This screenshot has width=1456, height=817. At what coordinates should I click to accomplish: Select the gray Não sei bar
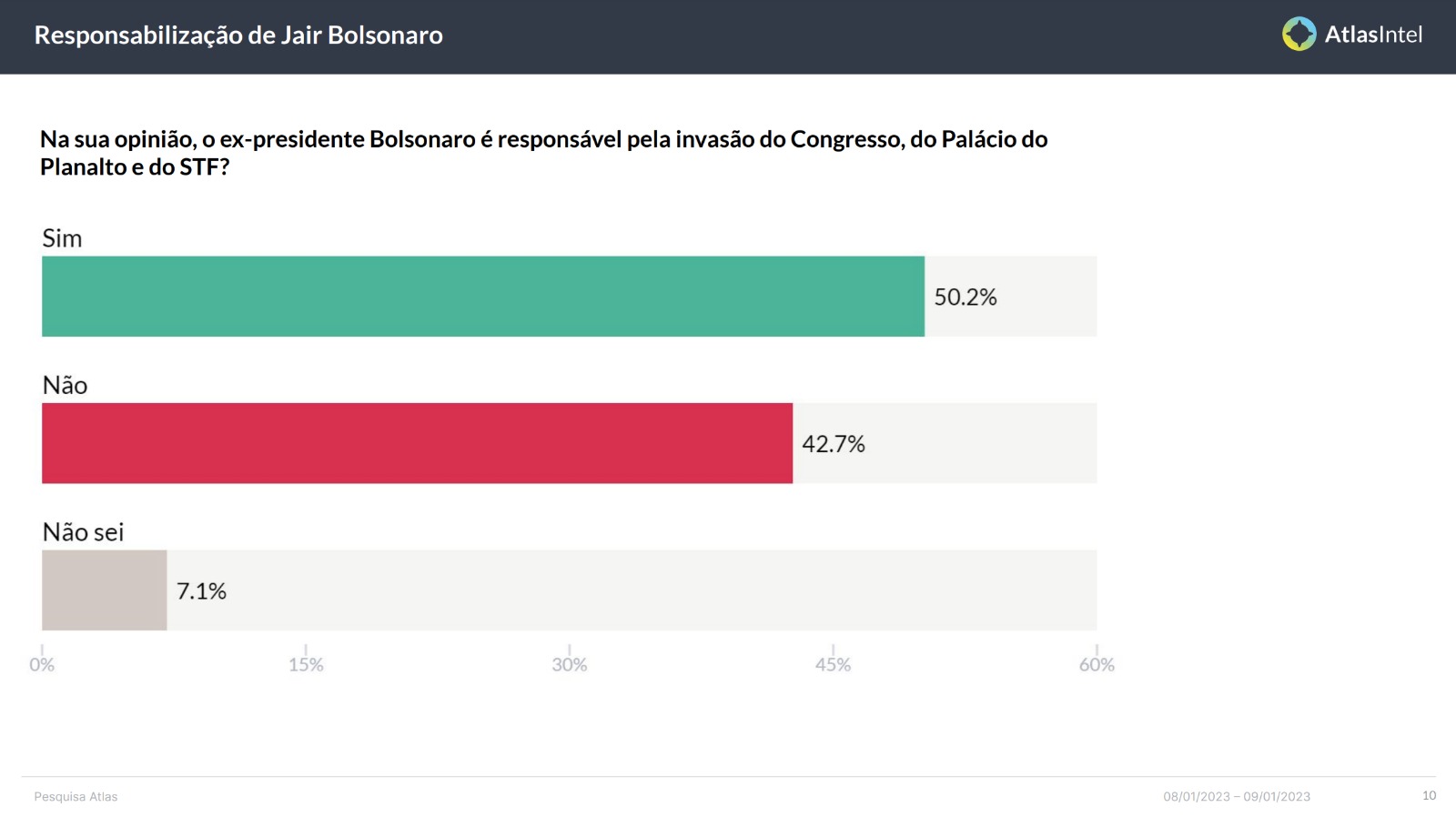105,590
